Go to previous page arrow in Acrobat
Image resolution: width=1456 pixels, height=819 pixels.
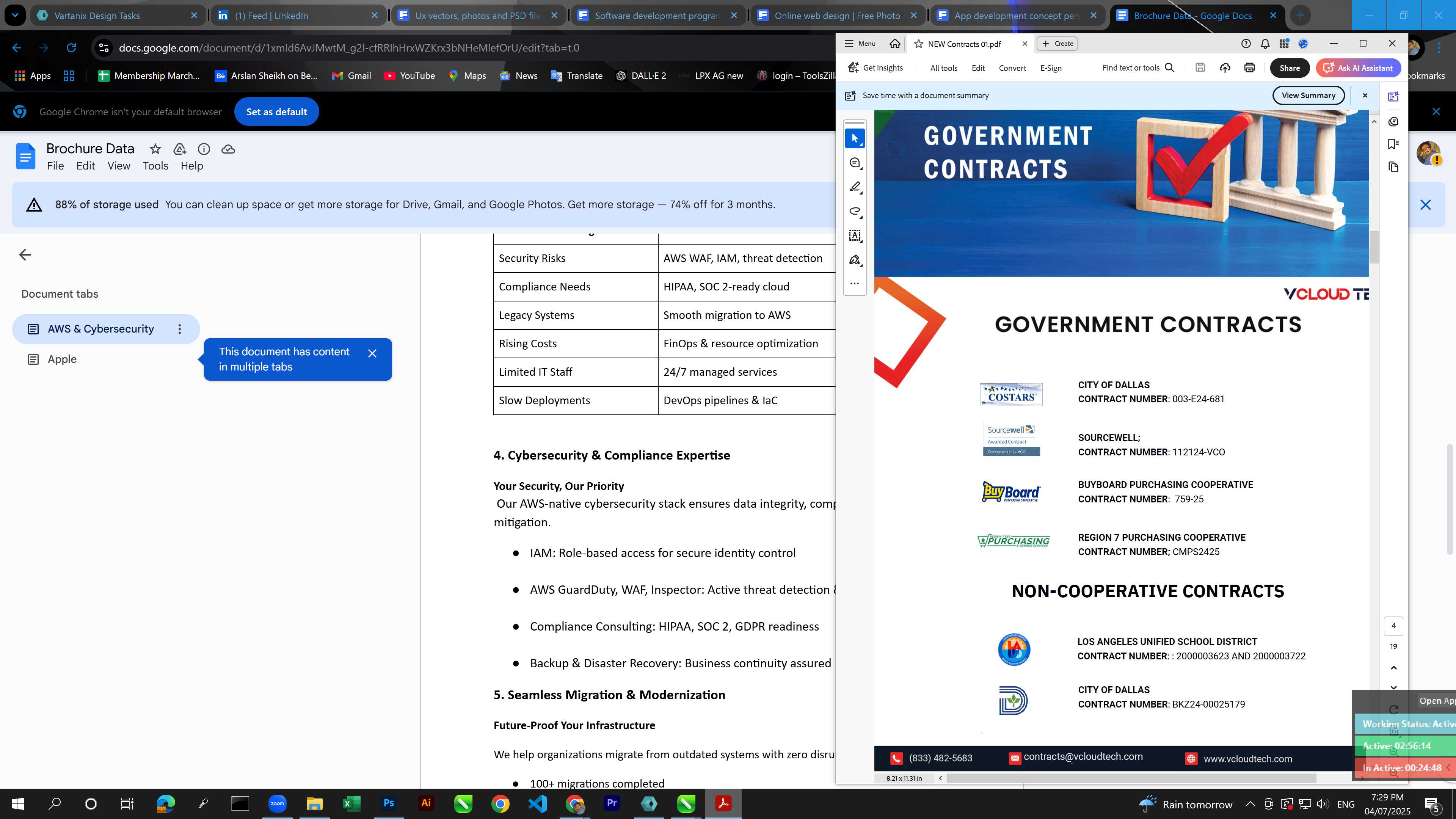(1393, 668)
